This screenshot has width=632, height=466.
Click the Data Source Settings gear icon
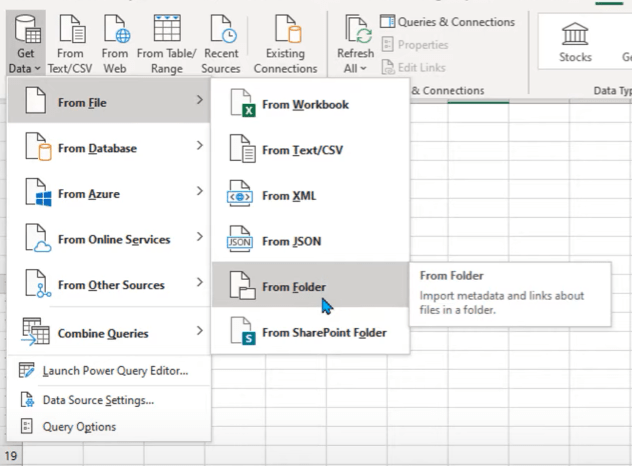click(27, 399)
